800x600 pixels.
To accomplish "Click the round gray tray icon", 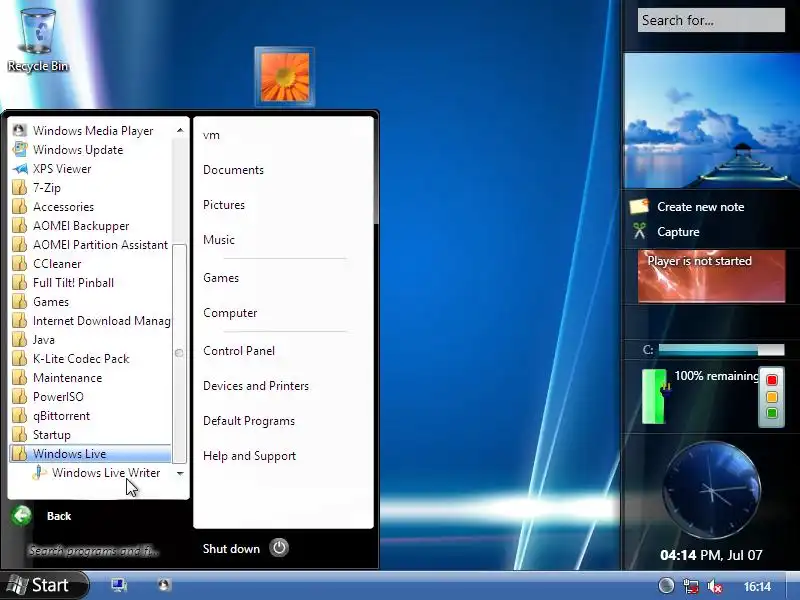I will [666, 585].
